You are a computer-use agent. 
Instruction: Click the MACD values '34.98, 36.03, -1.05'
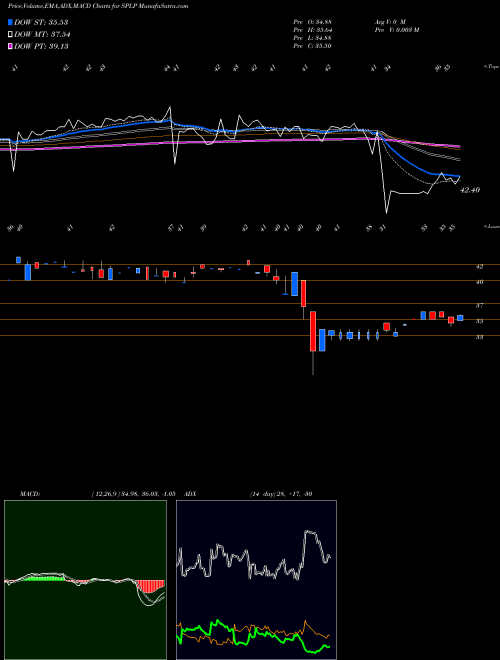pos(146,494)
